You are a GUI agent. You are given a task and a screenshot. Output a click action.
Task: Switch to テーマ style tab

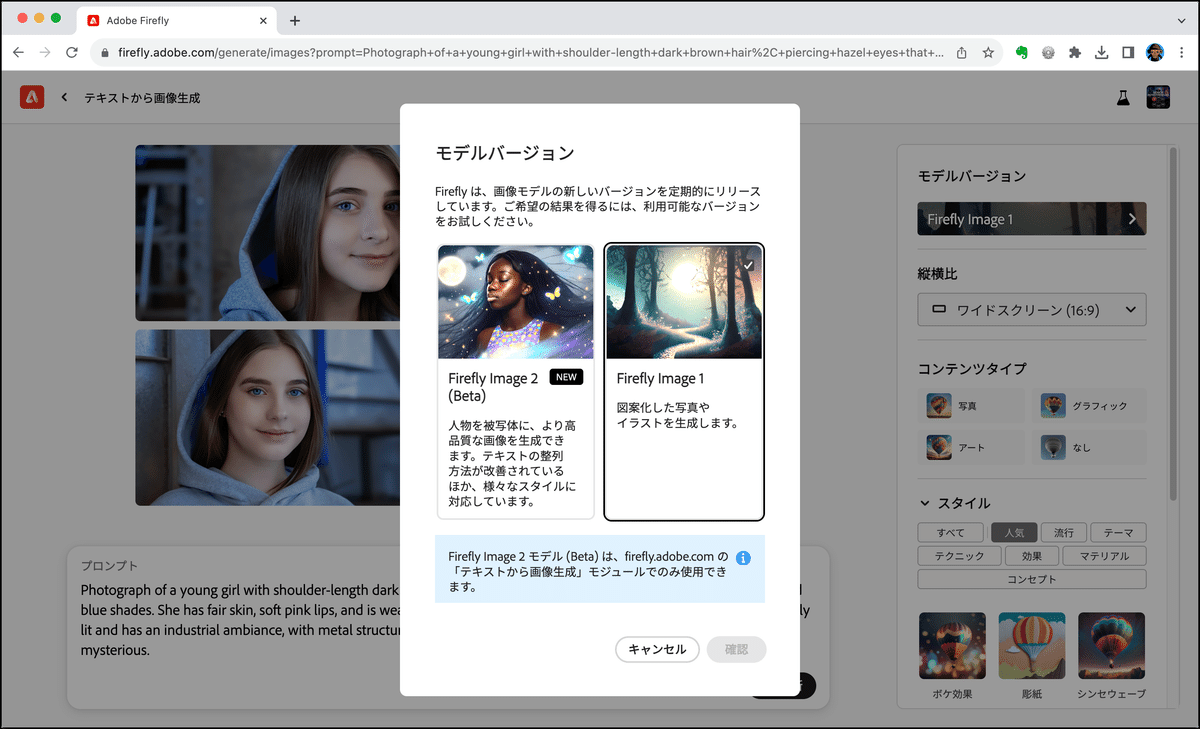(x=1118, y=533)
